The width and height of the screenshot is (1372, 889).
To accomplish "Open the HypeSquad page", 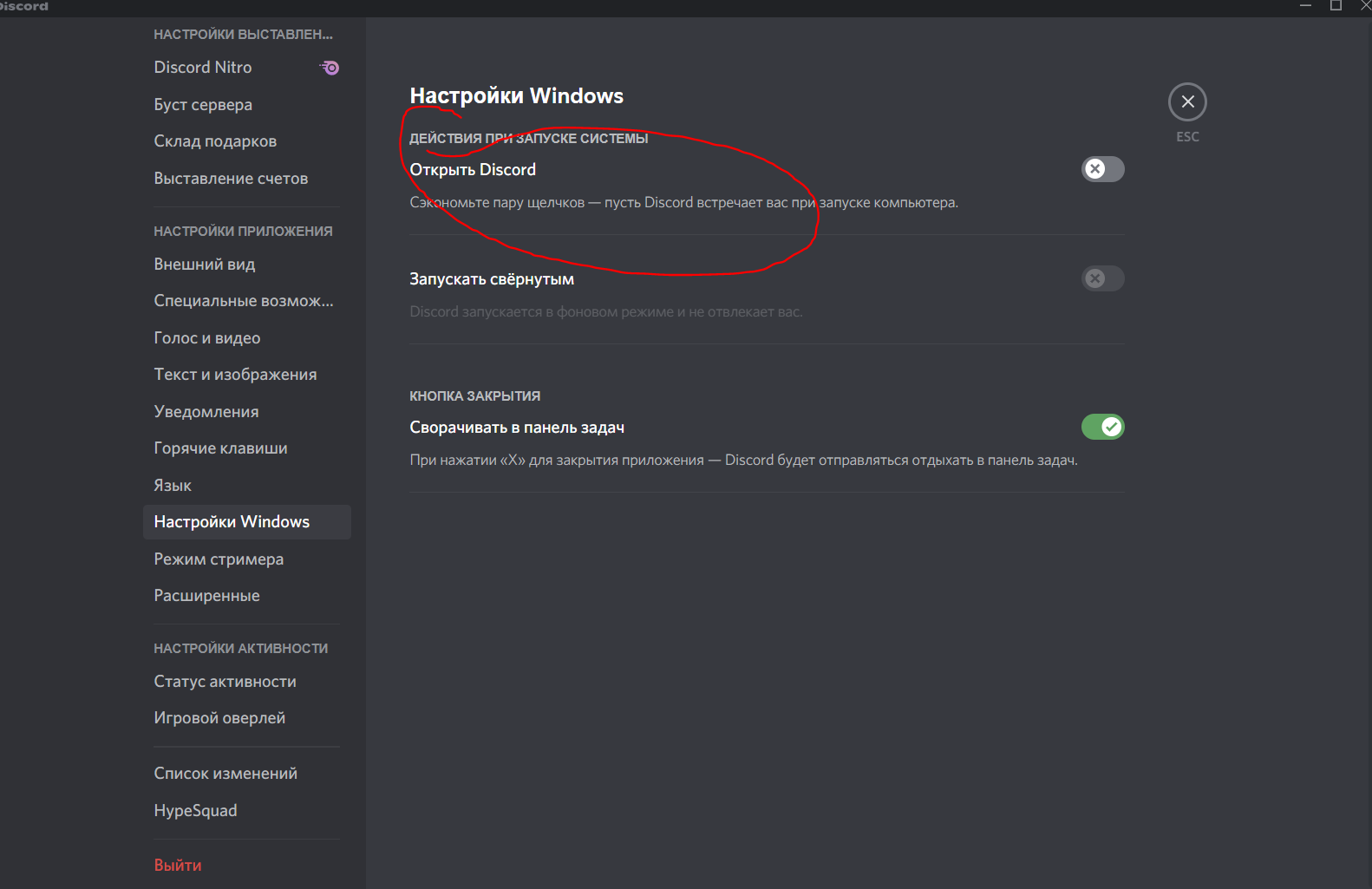I will [x=247, y=811].
